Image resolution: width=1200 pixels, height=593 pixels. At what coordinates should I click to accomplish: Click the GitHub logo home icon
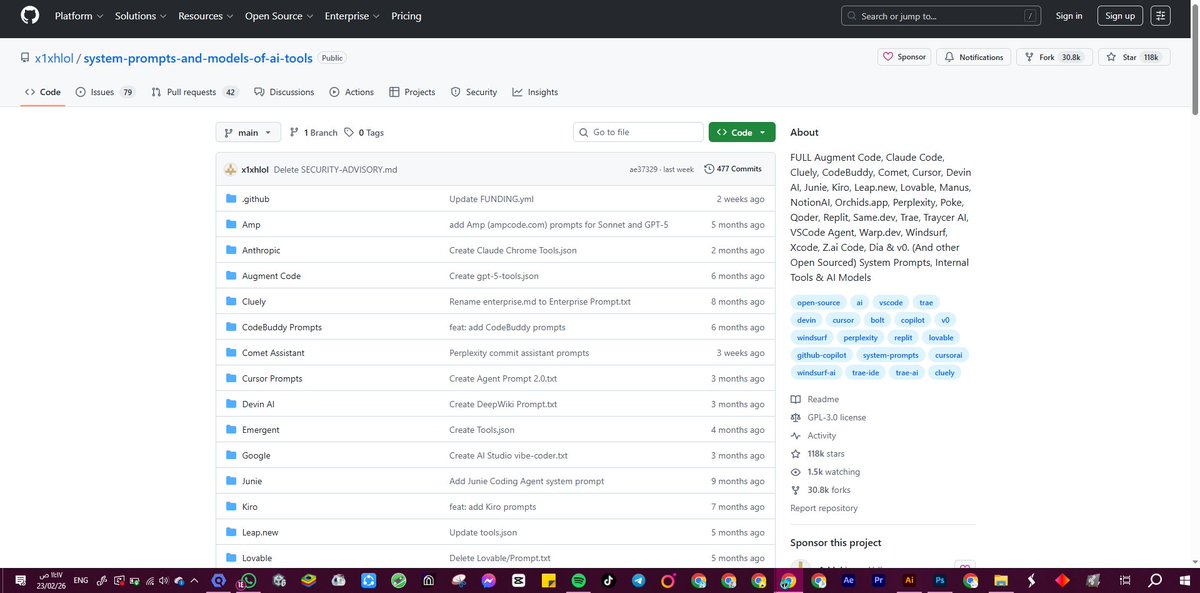tap(29, 16)
